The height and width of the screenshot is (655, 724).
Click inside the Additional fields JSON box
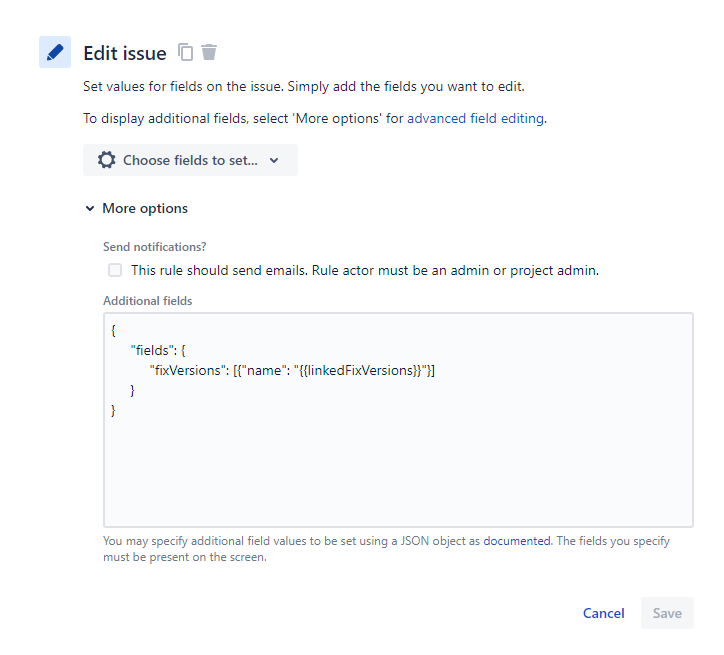point(398,420)
